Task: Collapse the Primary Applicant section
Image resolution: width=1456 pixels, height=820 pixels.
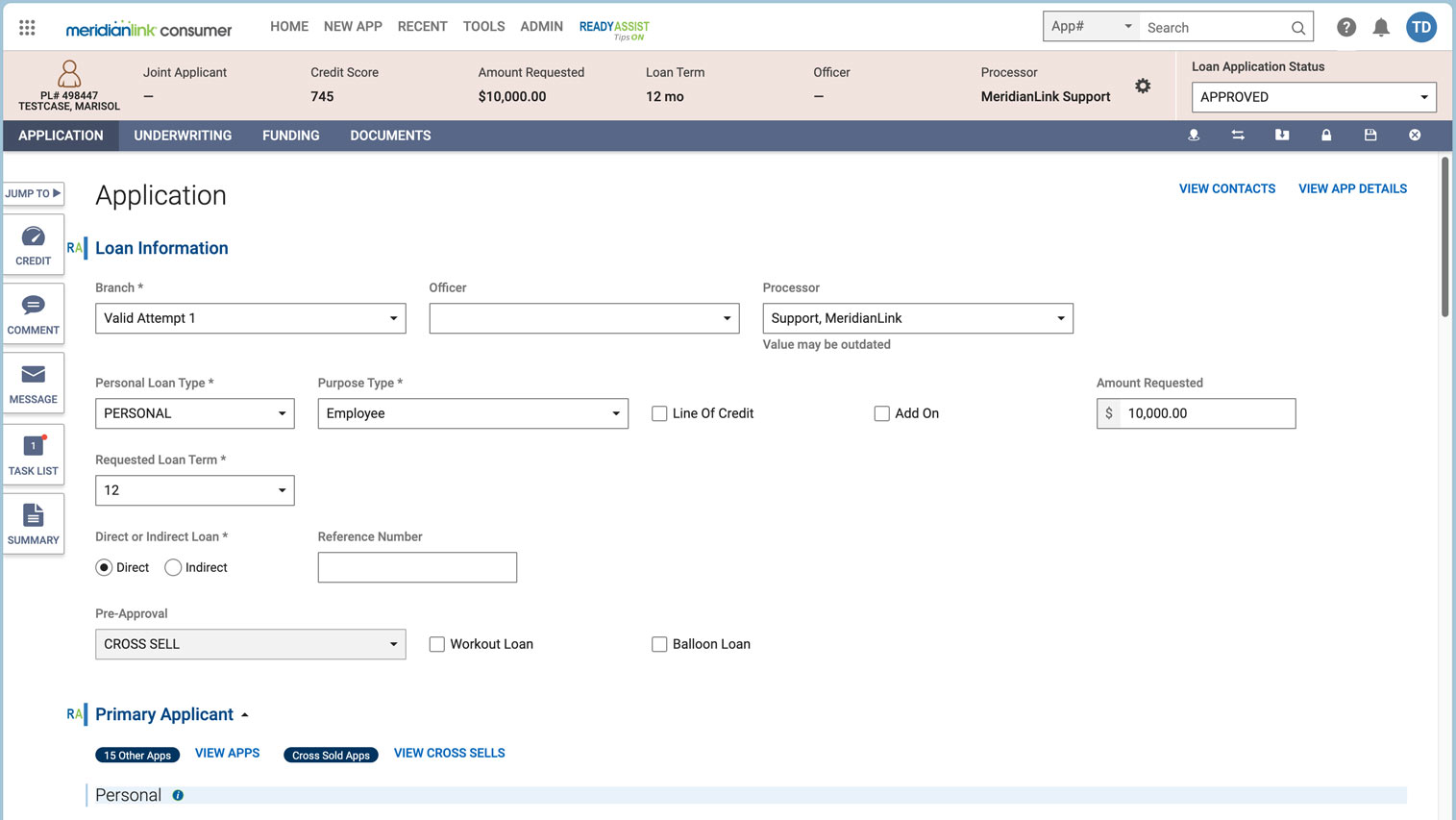Action: tap(245, 714)
